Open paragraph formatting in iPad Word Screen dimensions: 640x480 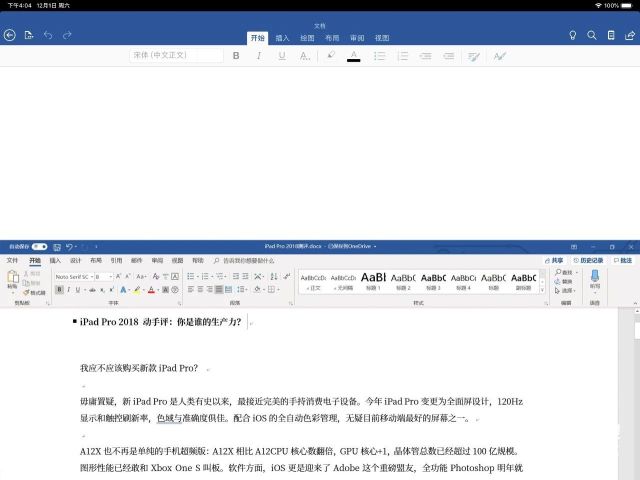pyautogui.click(x=474, y=56)
